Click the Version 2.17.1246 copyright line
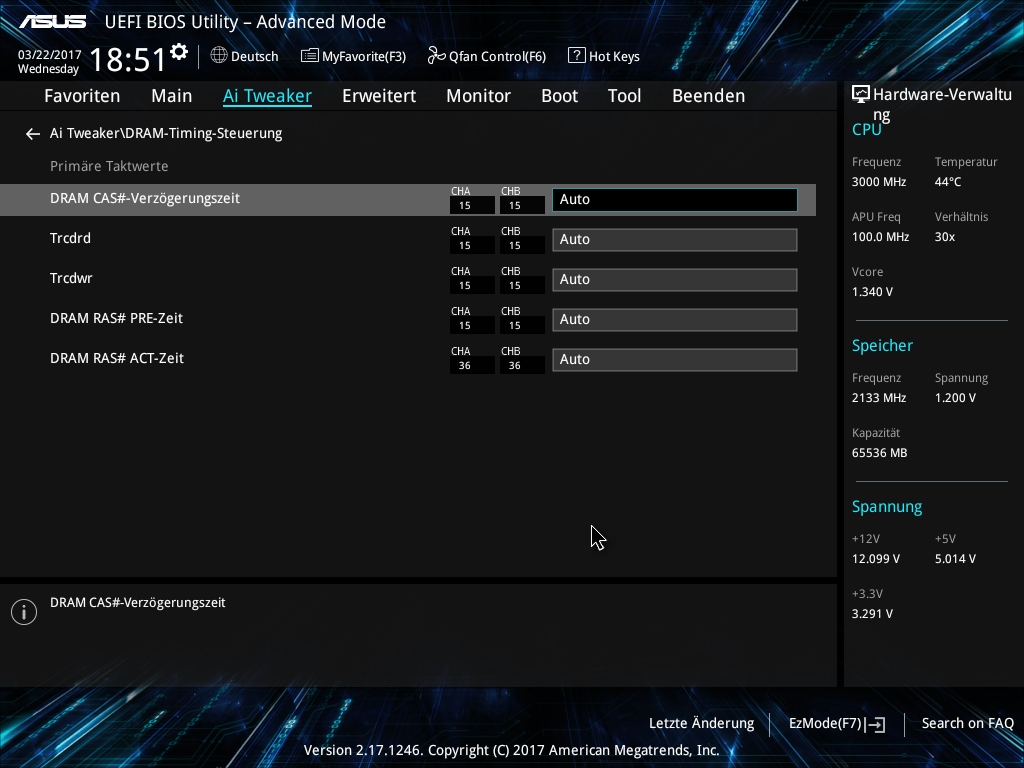 coord(511,750)
